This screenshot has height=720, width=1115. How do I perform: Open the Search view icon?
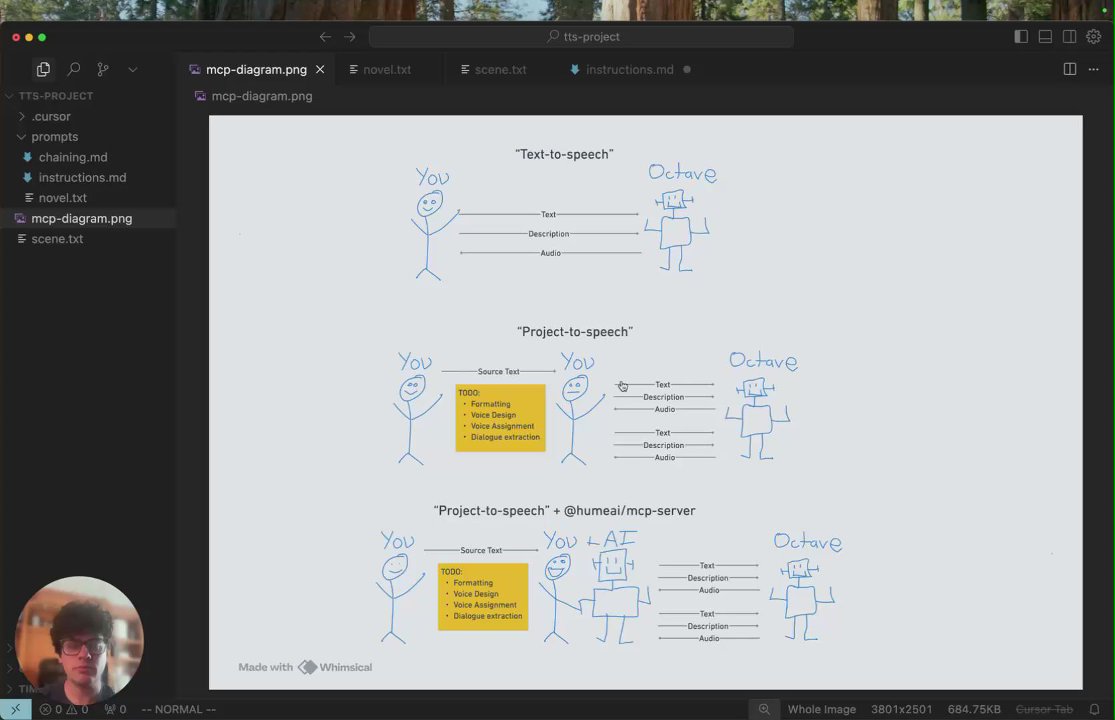(x=73, y=69)
